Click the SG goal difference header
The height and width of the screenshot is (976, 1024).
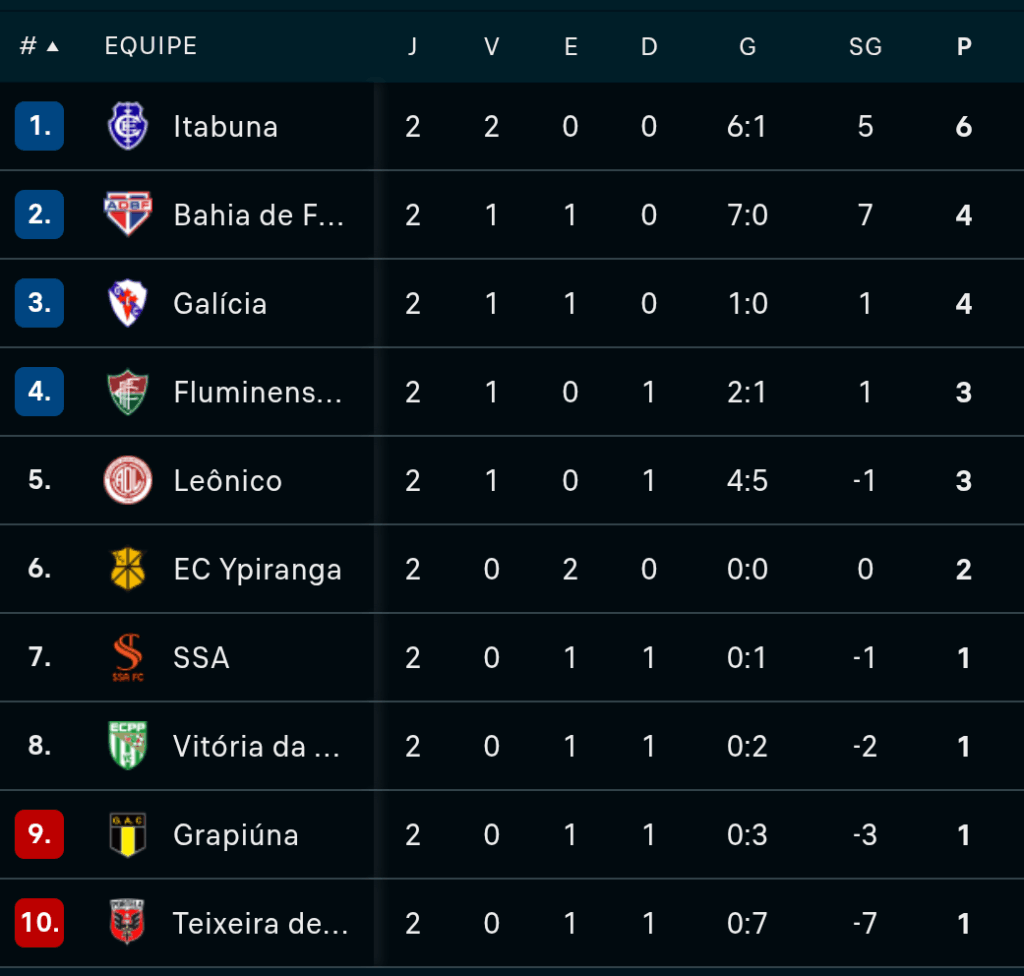[x=865, y=46]
